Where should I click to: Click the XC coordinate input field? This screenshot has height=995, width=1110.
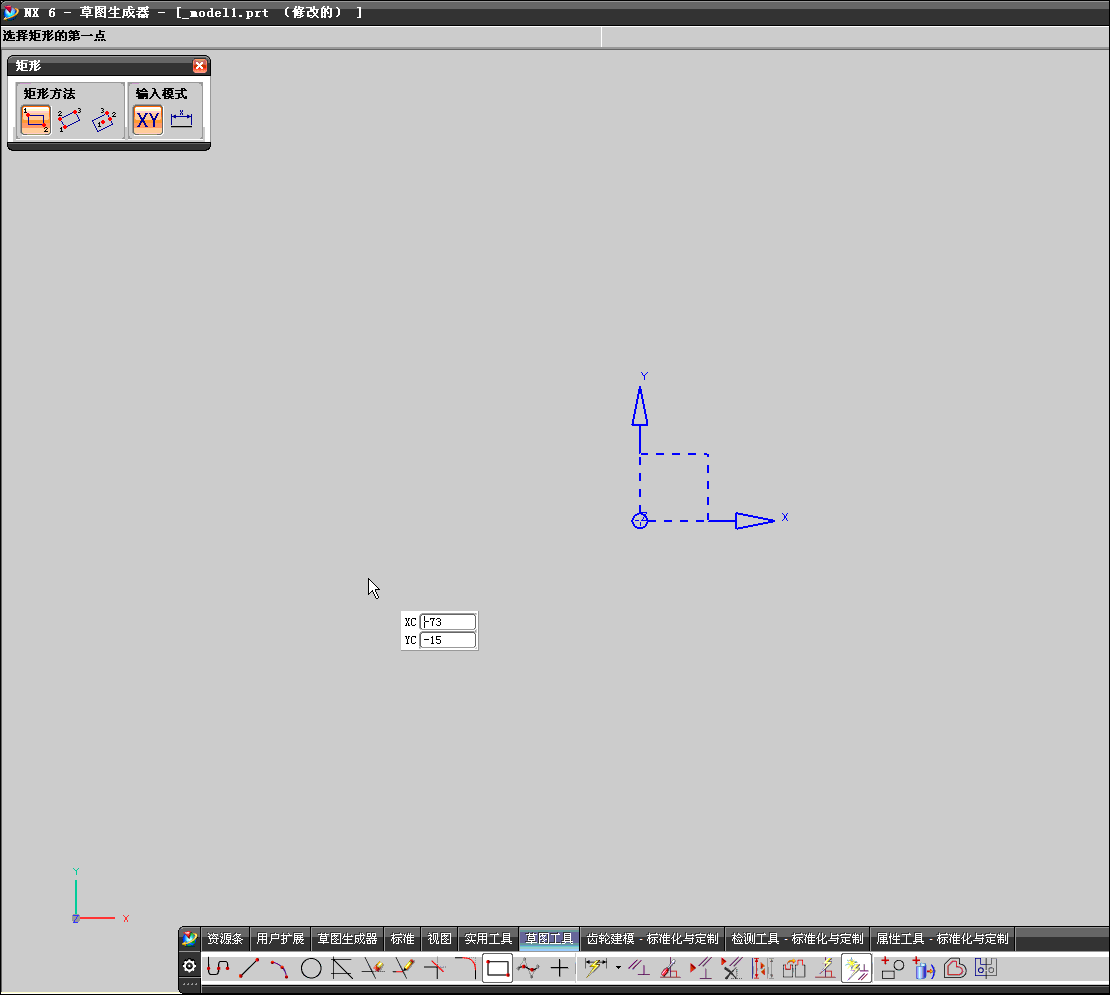click(x=448, y=621)
